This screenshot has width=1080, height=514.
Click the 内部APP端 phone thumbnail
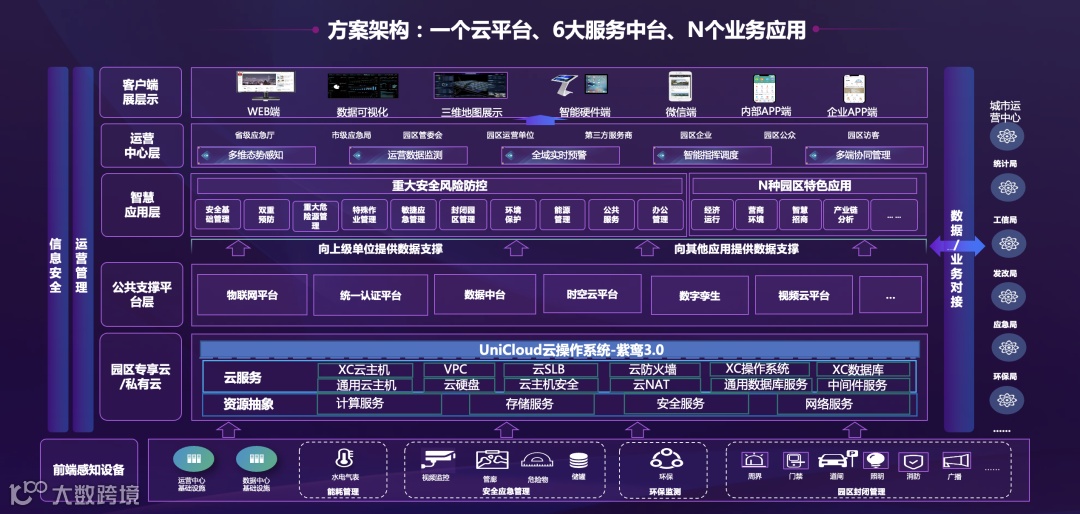[765, 88]
